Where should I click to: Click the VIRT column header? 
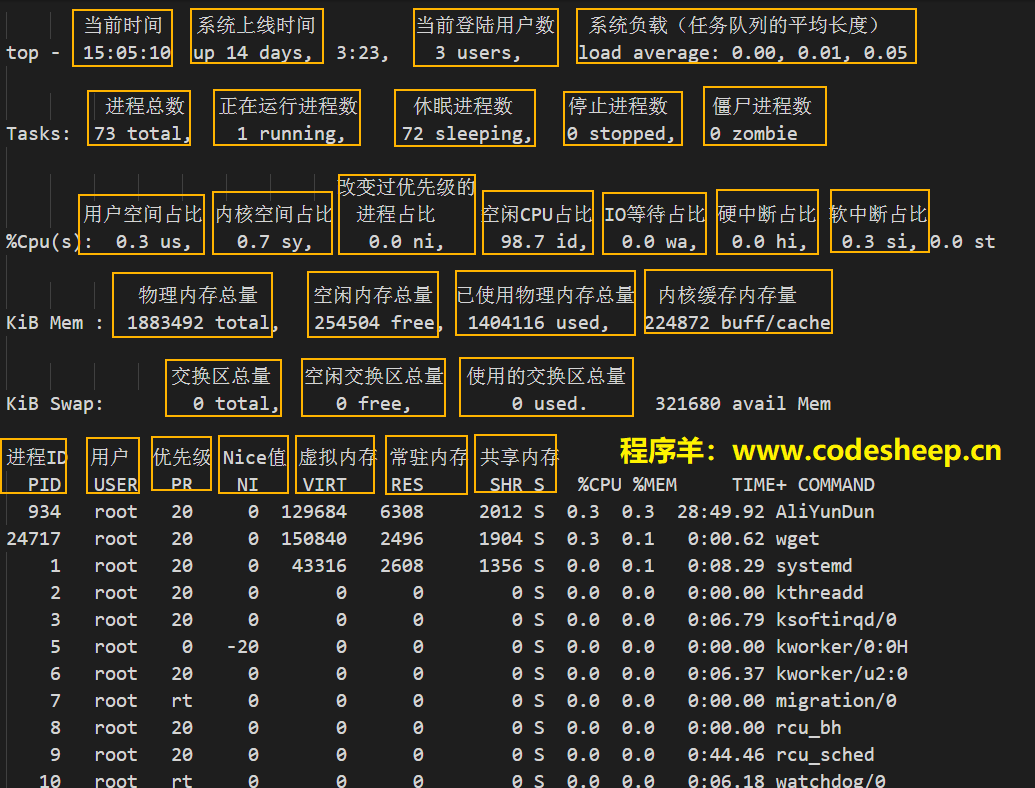(x=325, y=485)
